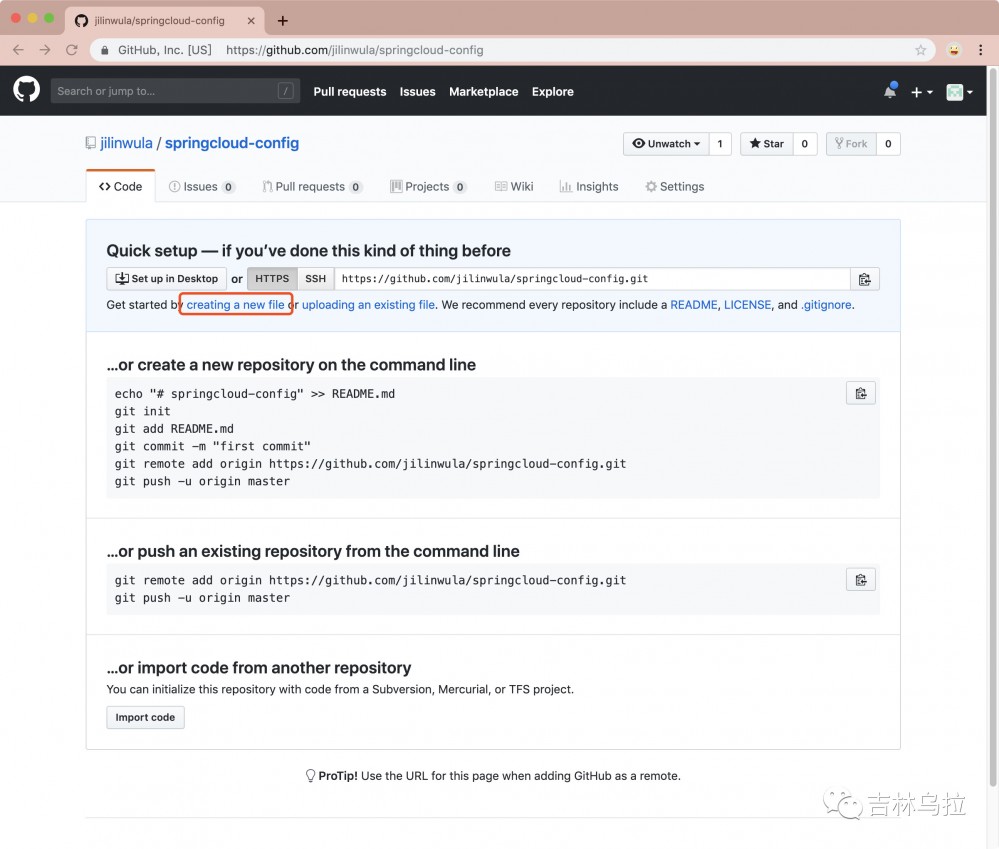The height and width of the screenshot is (849, 999).
Task: Click creating a new file link
Action: (235, 304)
